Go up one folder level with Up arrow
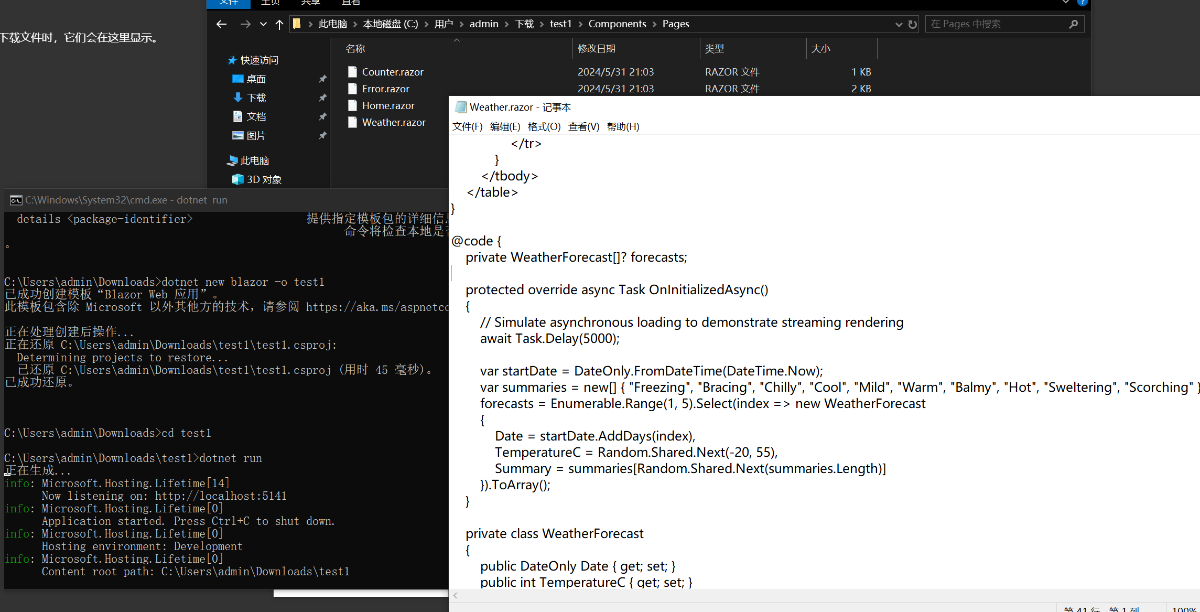 click(279, 24)
